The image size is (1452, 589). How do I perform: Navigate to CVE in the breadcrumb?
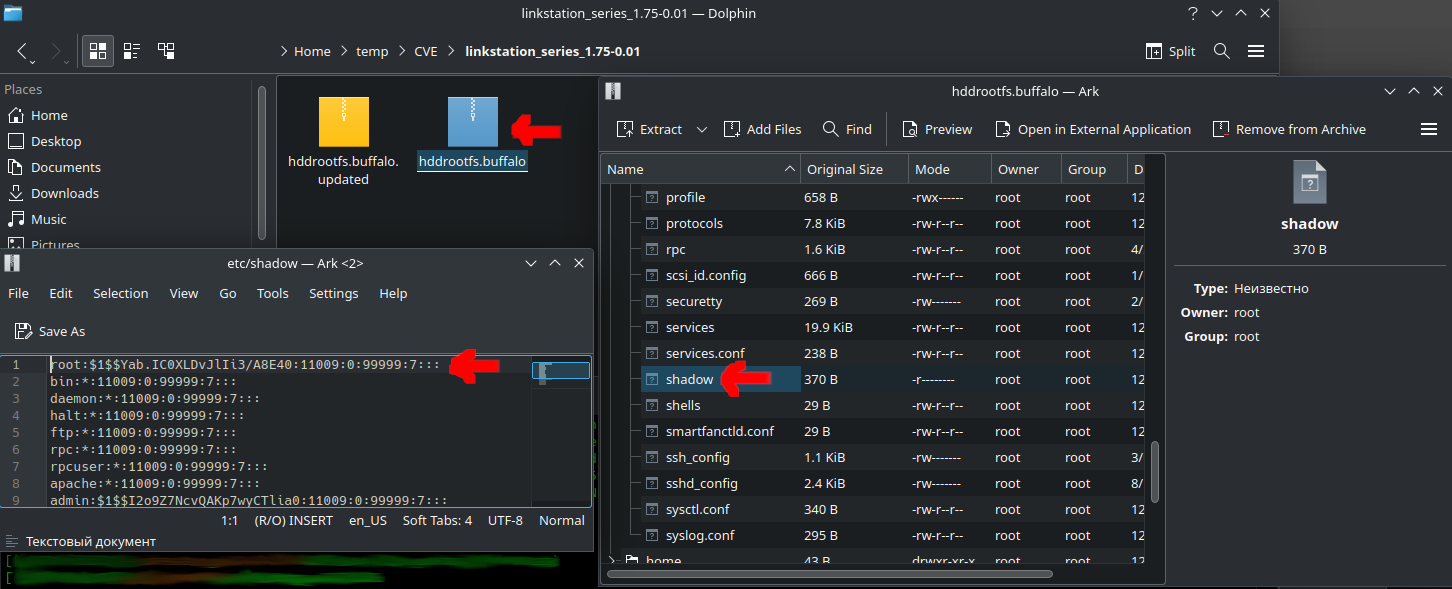426,51
